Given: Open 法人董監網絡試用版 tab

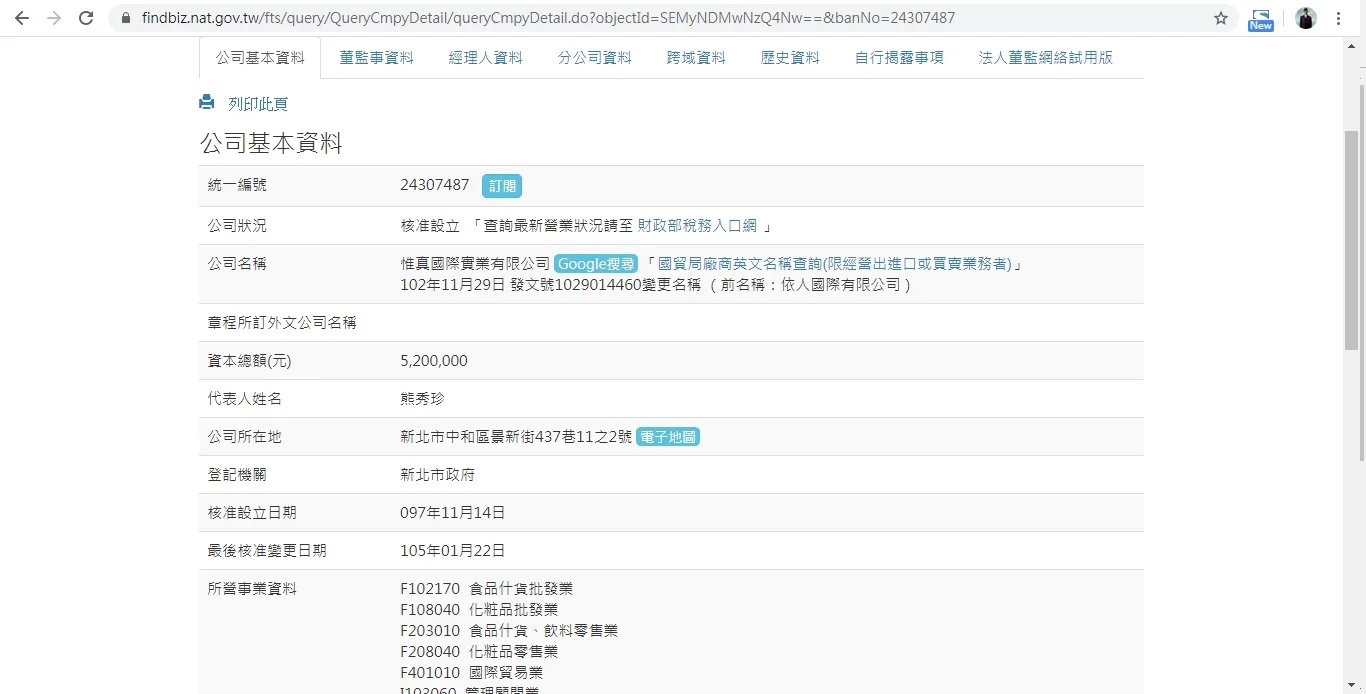Looking at the screenshot, I should click(x=1045, y=58).
